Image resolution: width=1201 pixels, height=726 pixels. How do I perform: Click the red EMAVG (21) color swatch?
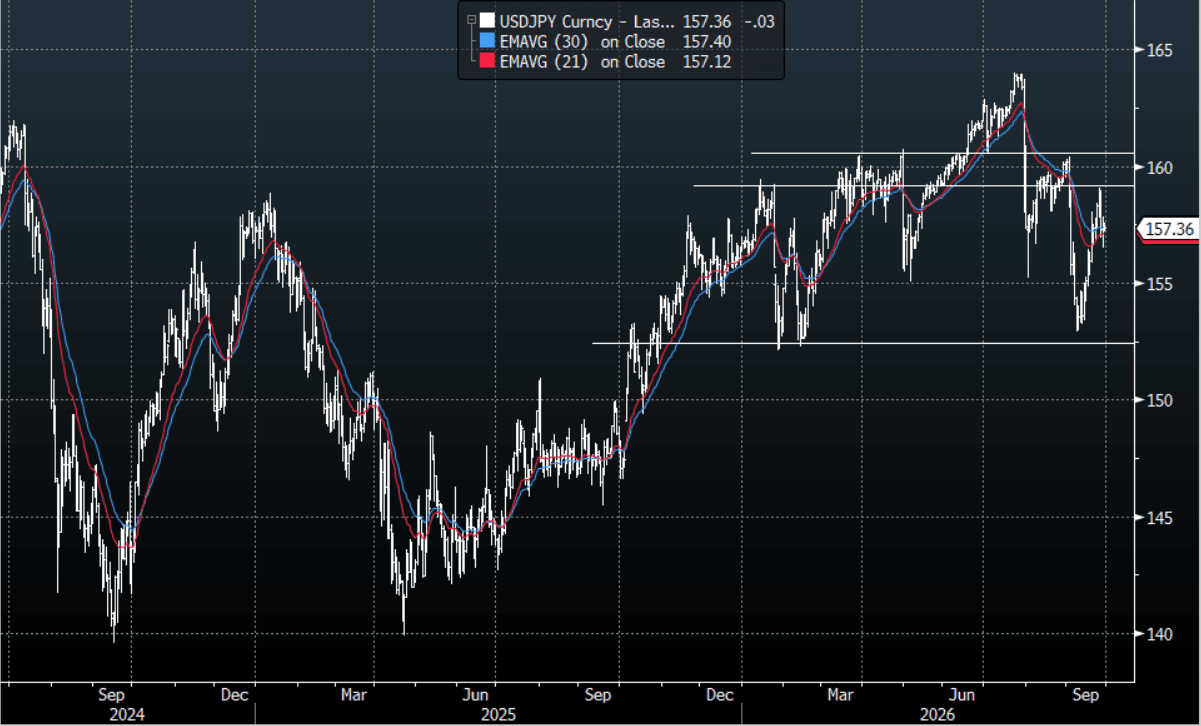click(x=487, y=62)
